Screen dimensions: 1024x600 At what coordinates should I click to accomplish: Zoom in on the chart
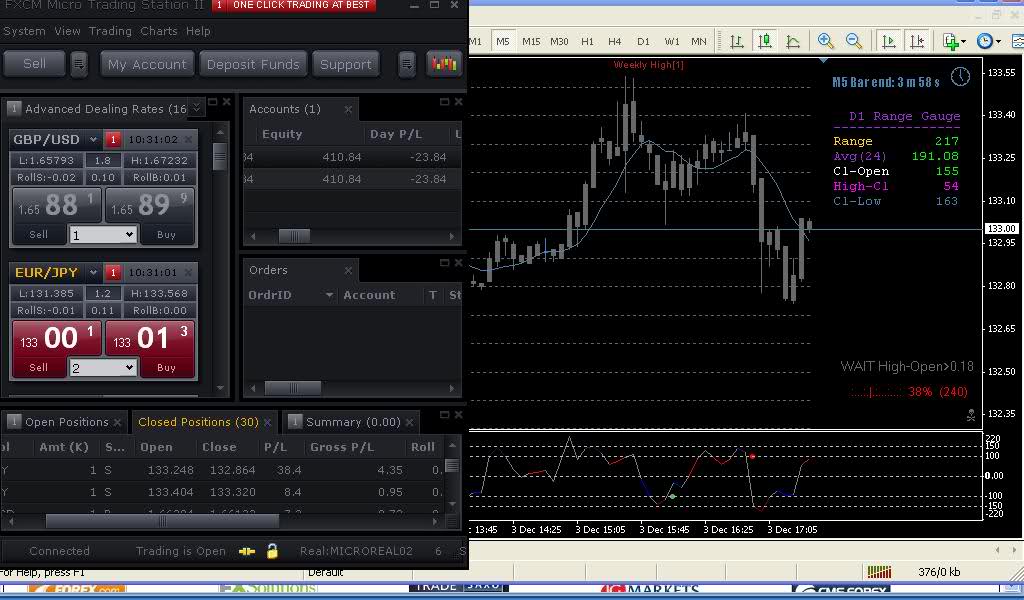point(826,41)
